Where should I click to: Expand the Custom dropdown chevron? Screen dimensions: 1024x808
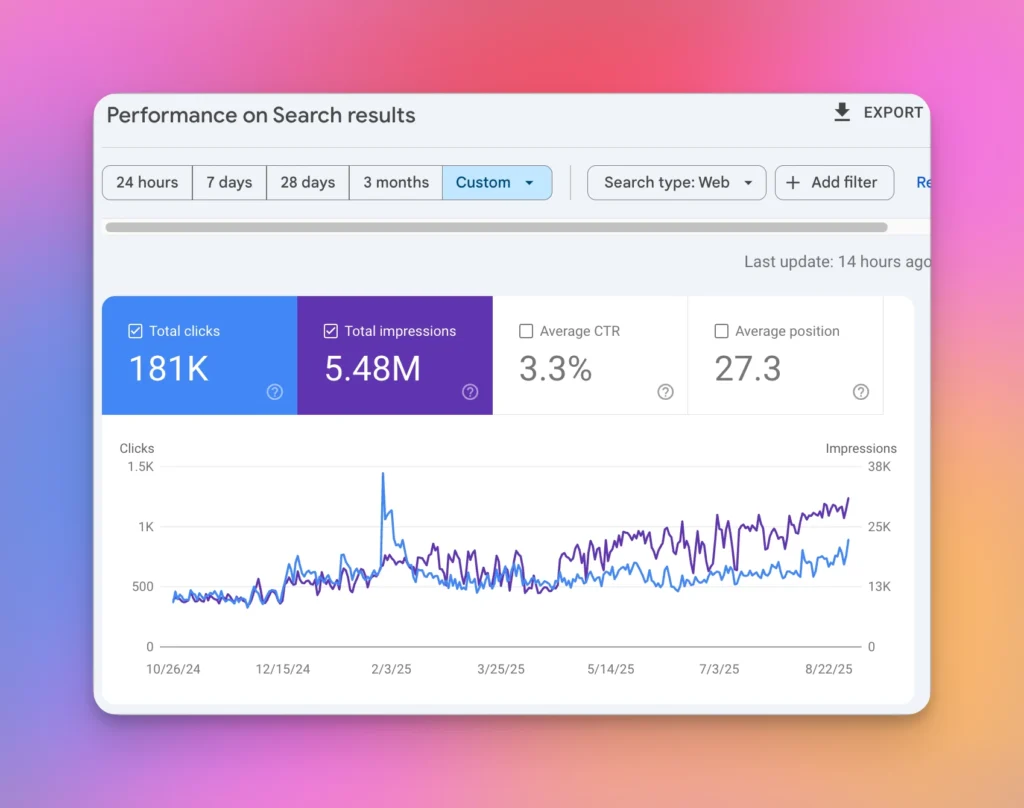point(529,183)
